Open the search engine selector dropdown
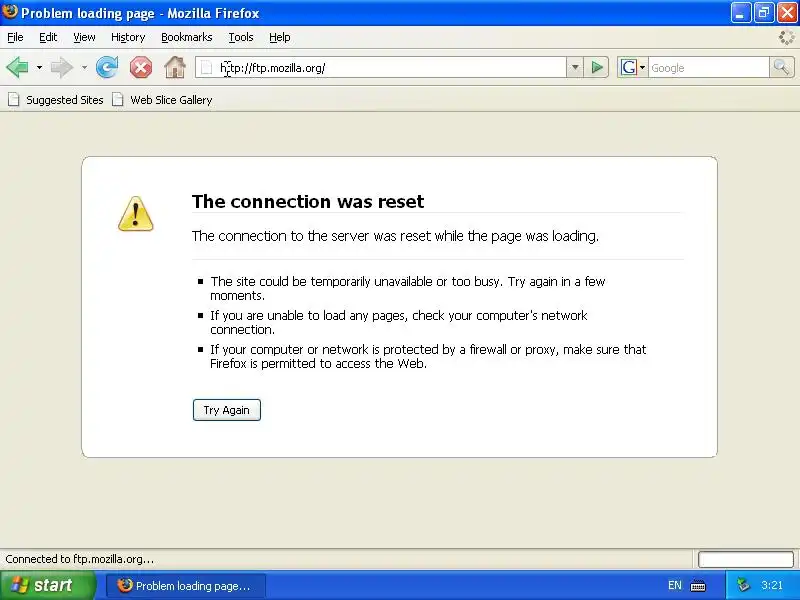This screenshot has height=600, width=800. 642,67
